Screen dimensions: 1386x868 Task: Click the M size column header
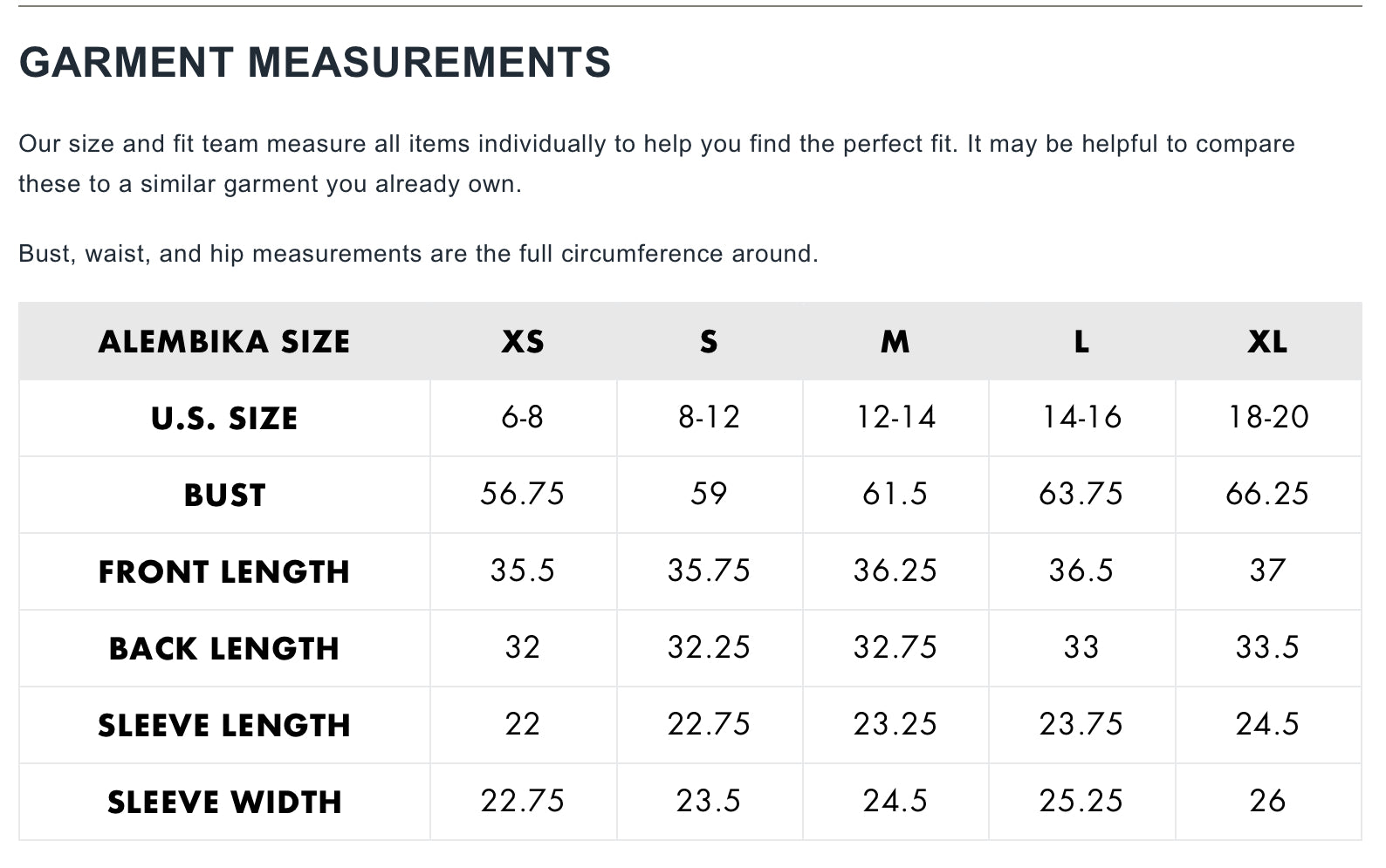[x=895, y=342]
